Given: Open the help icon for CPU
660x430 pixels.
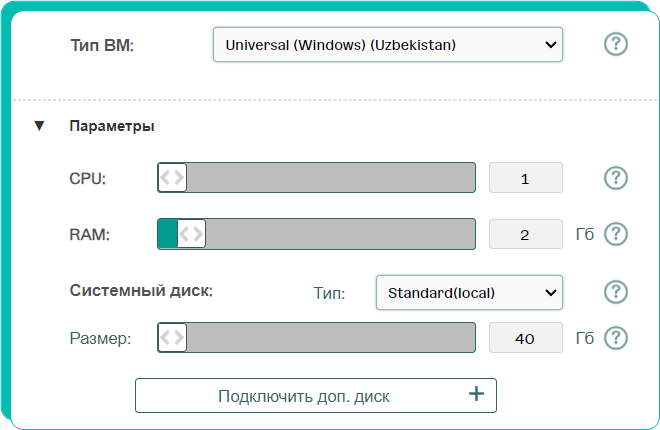Looking at the screenshot, I should [616, 178].
